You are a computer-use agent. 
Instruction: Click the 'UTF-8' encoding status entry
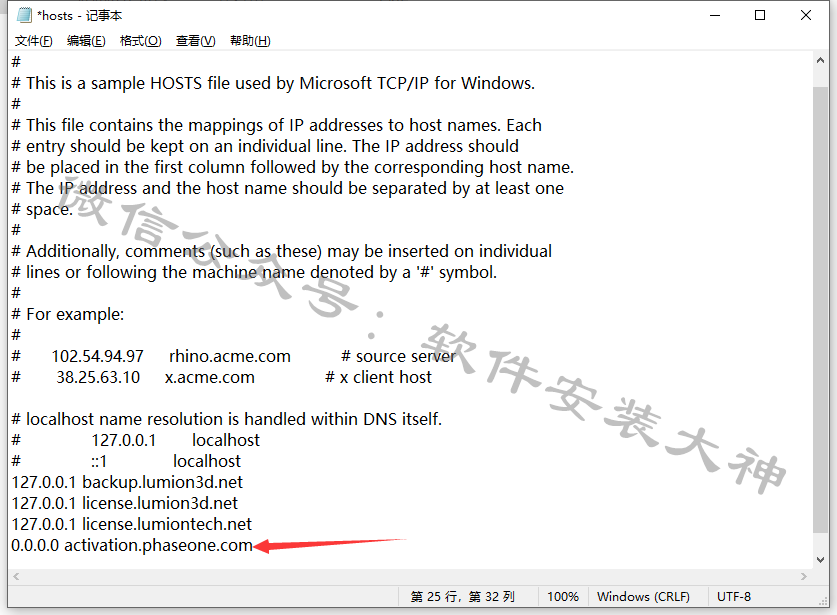click(x=734, y=596)
